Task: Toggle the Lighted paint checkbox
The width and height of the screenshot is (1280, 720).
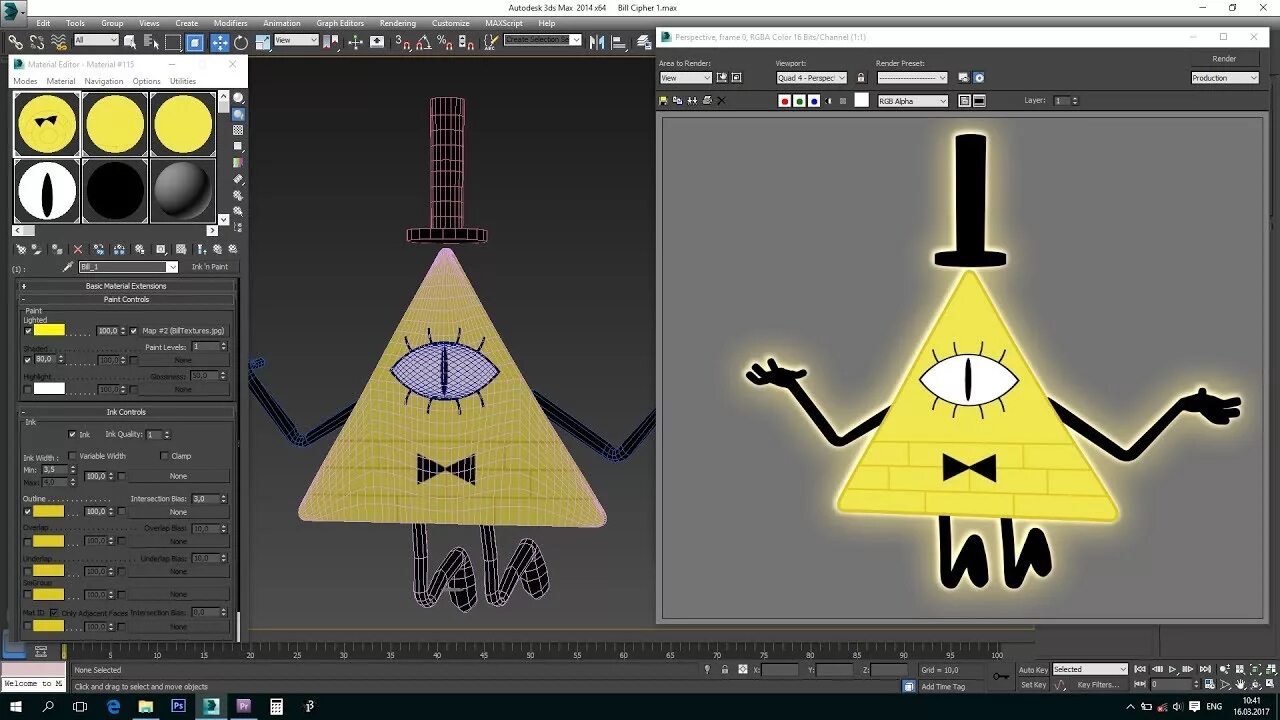Action: pyautogui.click(x=28, y=331)
